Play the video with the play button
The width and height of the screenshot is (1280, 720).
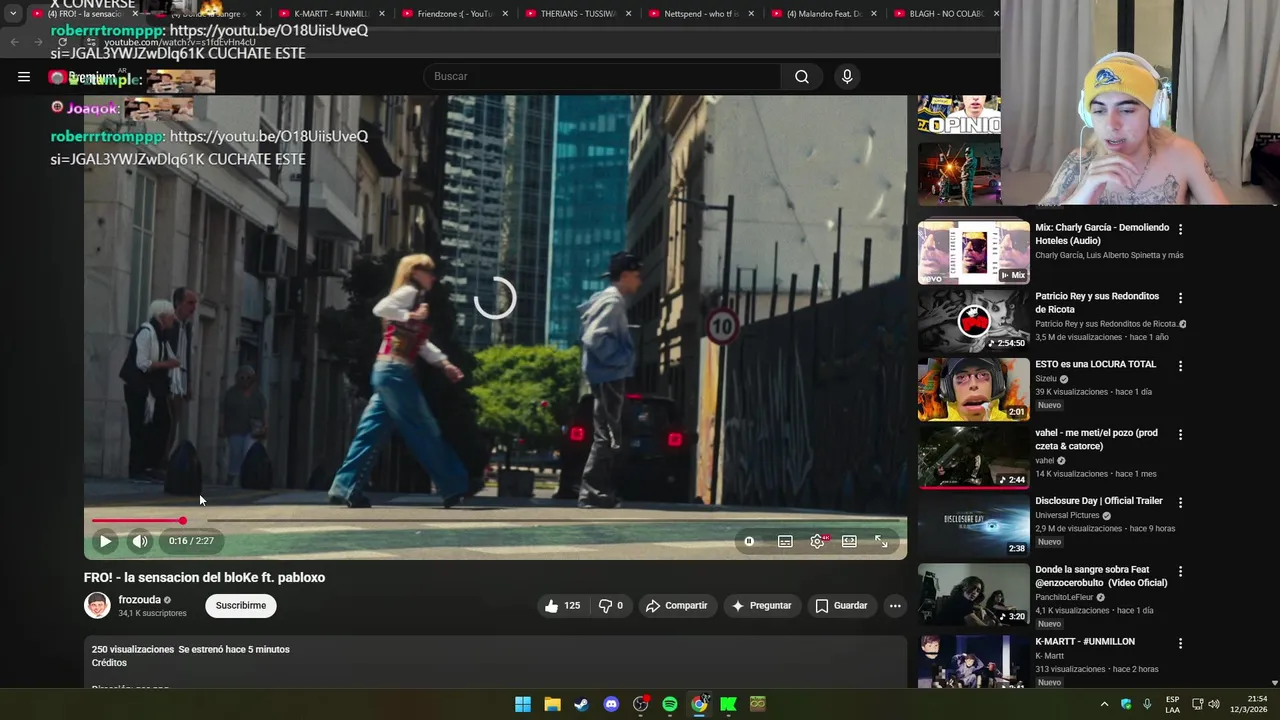tap(105, 541)
